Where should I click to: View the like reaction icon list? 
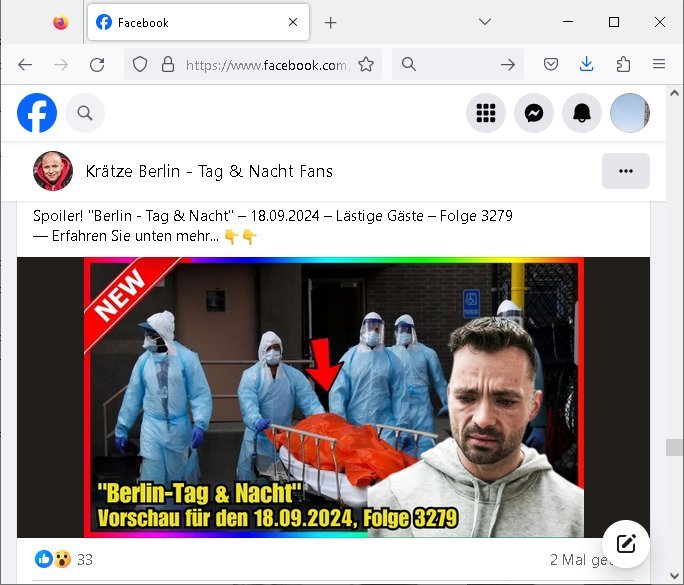pyautogui.click(x=44, y=559)
